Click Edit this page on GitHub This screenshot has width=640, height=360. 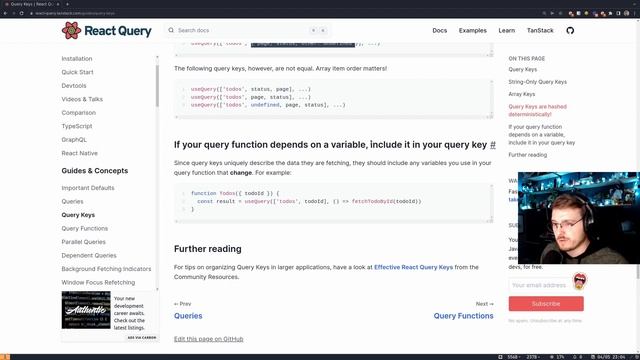(x=209, y=339)
